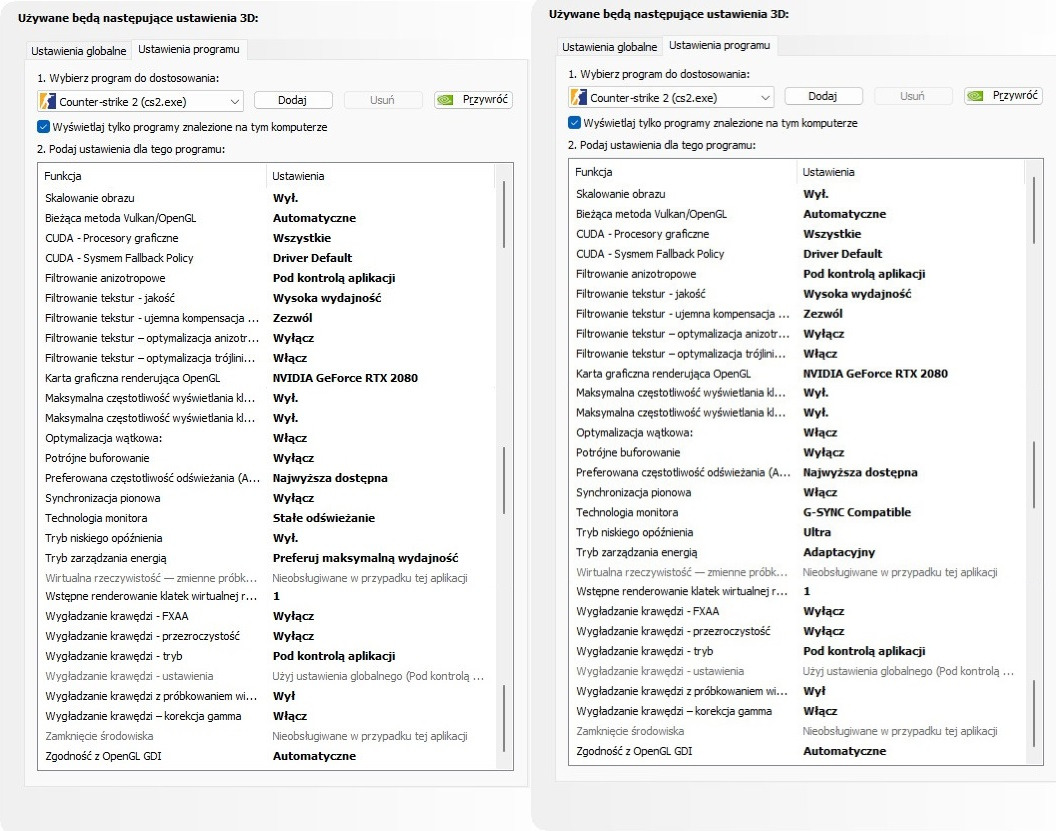Click Ustawienia column header in right panel
This screenshot has width=1056, height=831.
pos(911,172)
